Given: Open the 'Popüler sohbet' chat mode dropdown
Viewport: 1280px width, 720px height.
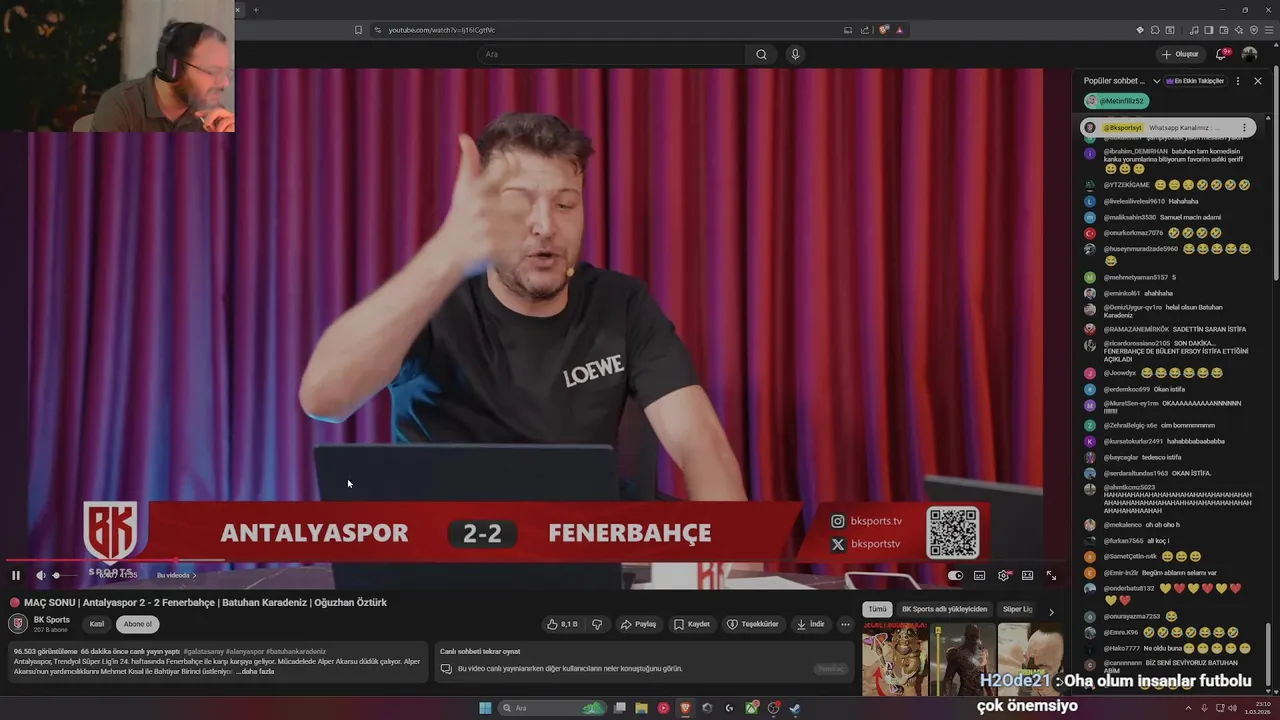Looking at the screenshot, I should click(1122, 81).
